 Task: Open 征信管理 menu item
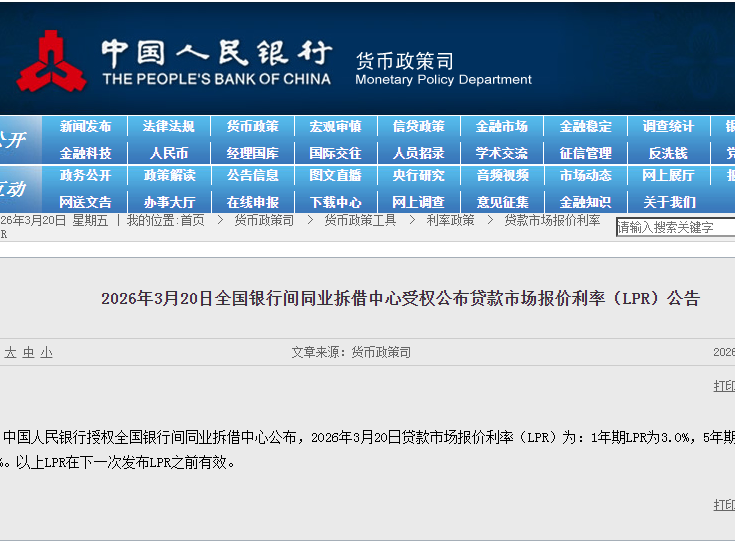click(x=585, y=153)
